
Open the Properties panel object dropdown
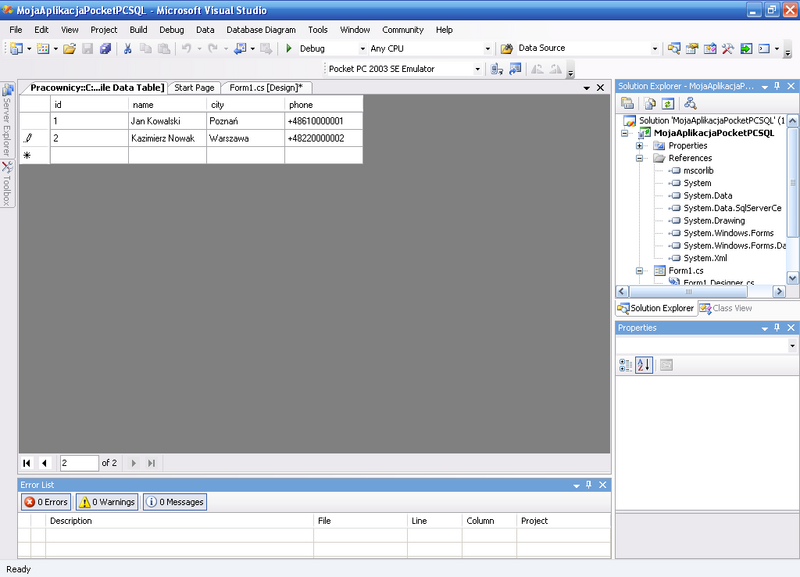click(x=792, y=345)
